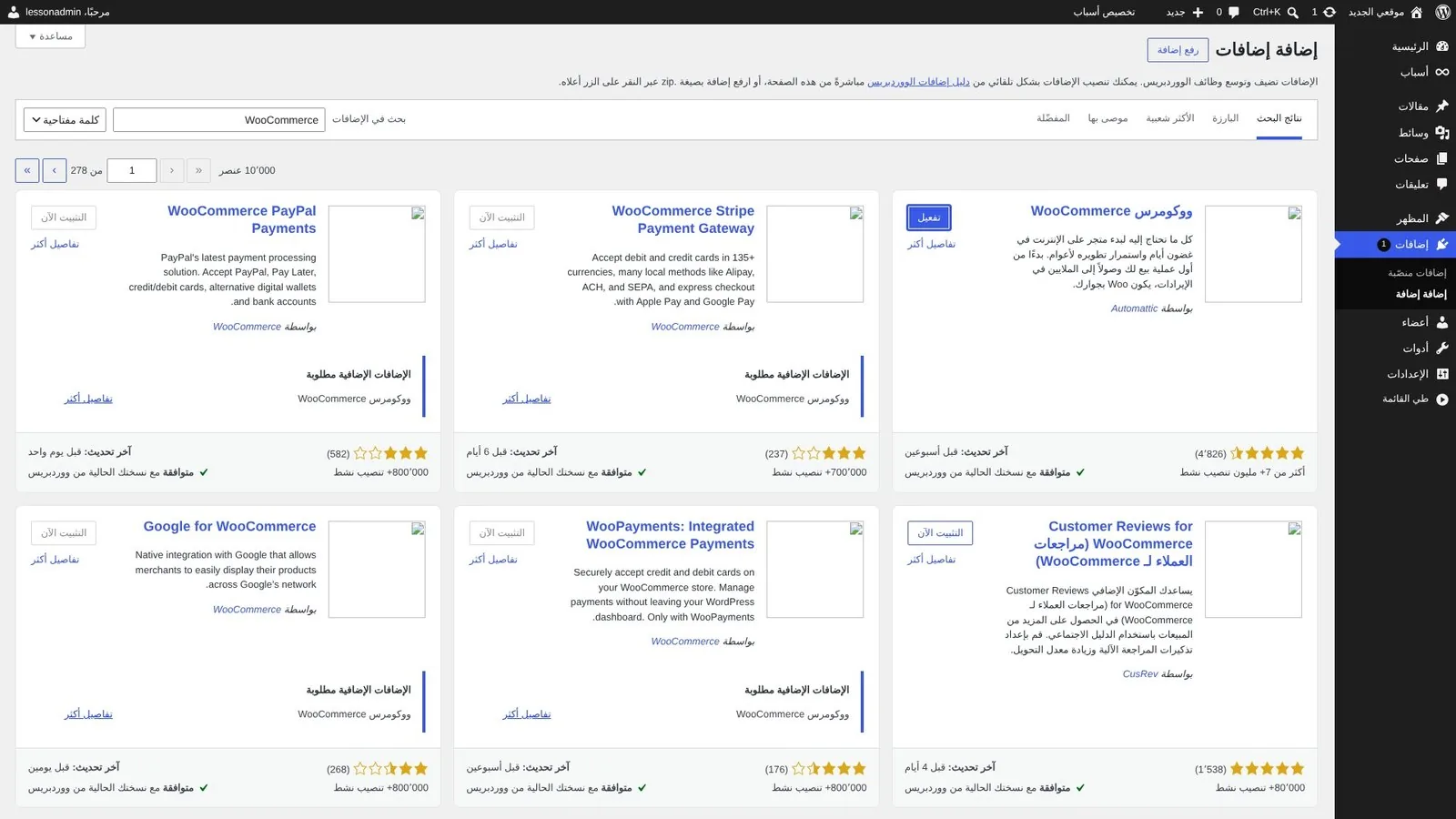Open مقالات posts pin icon
1456x819 pixels.
(x=1442, y=106)
